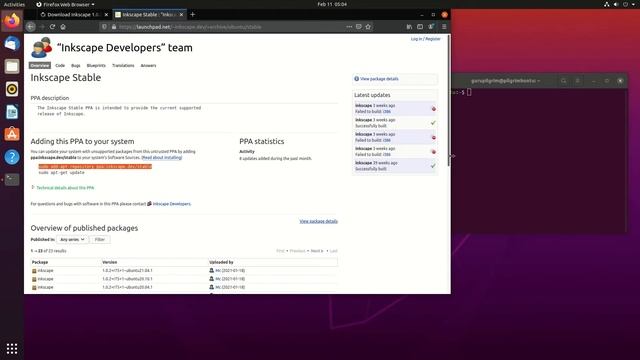
Task: Open LibreOffice Writer from the dock
Action: click(x=12, y=111)
